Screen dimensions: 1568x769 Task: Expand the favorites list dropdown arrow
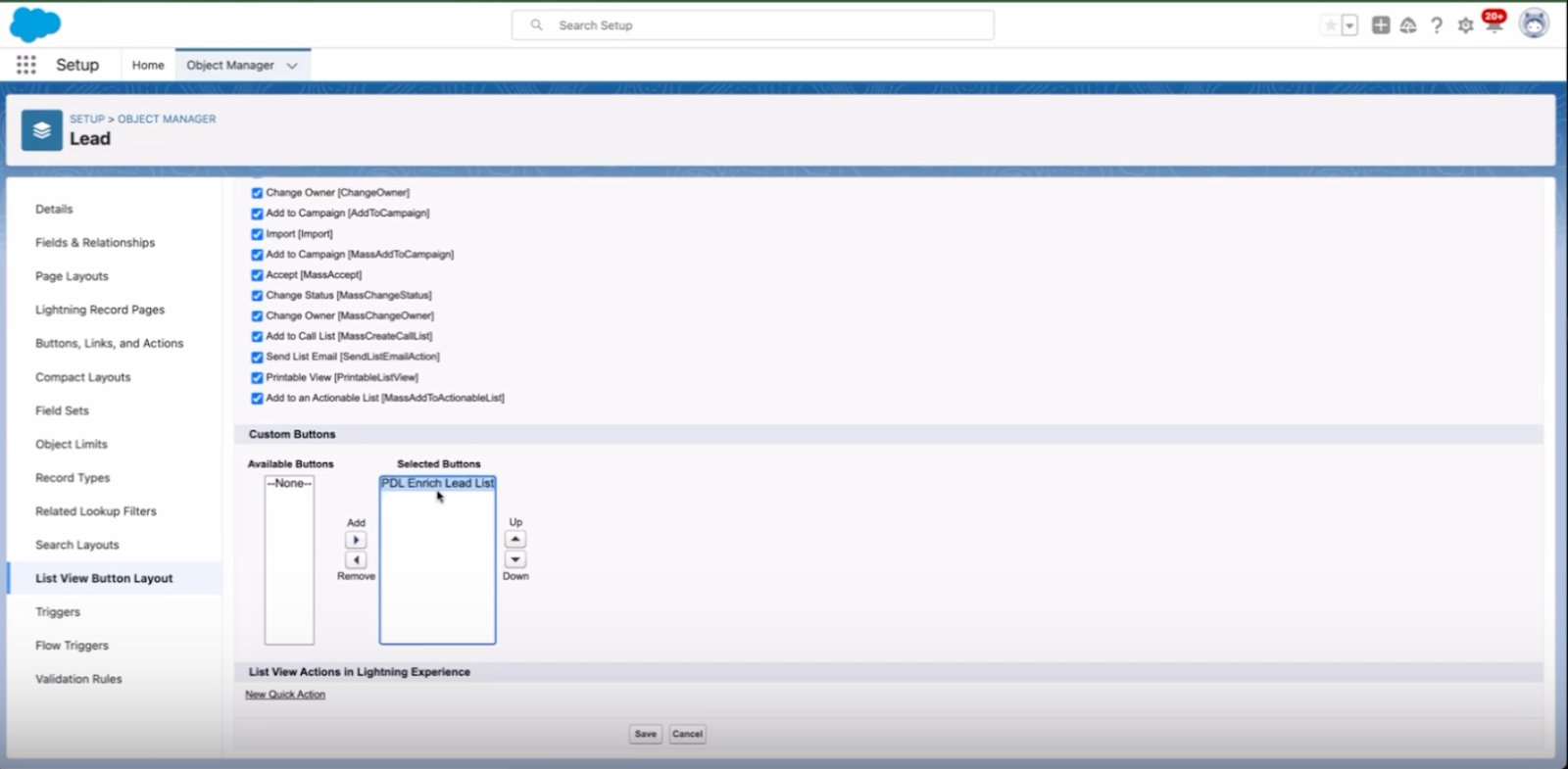click(x=1349, y=25)
